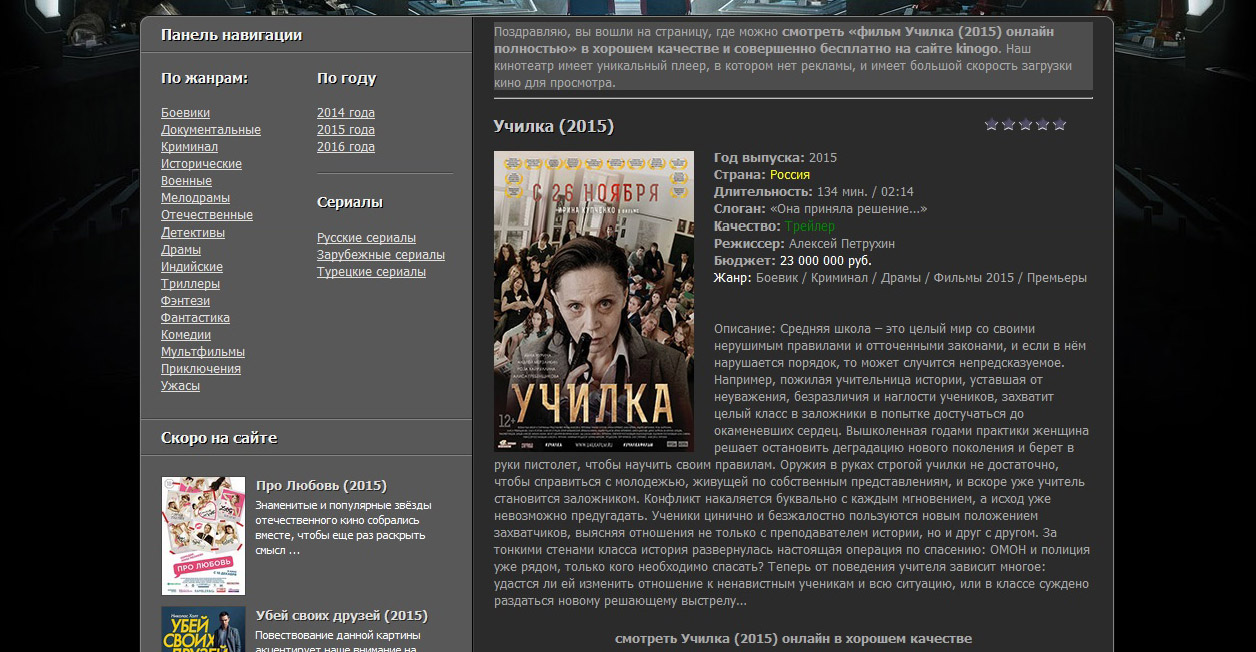Open the Про Любовь poster thumbnail
The height and width of the screenshot is (652, 1256).
(203, 536)
